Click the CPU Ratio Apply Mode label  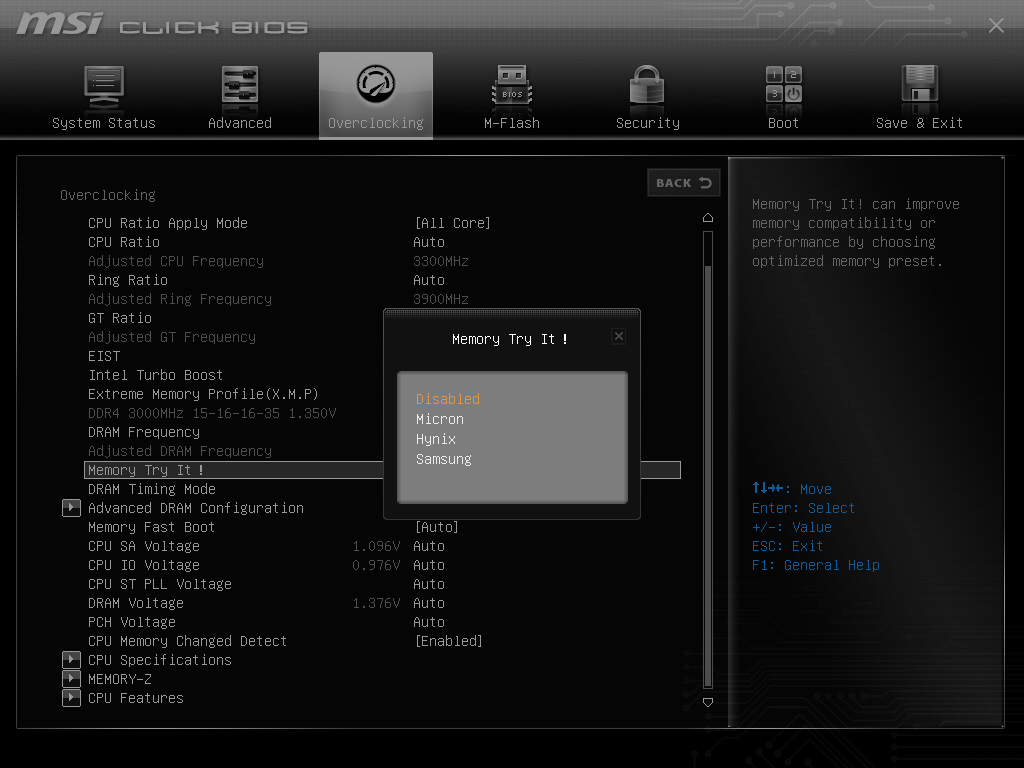coord(168,223)
